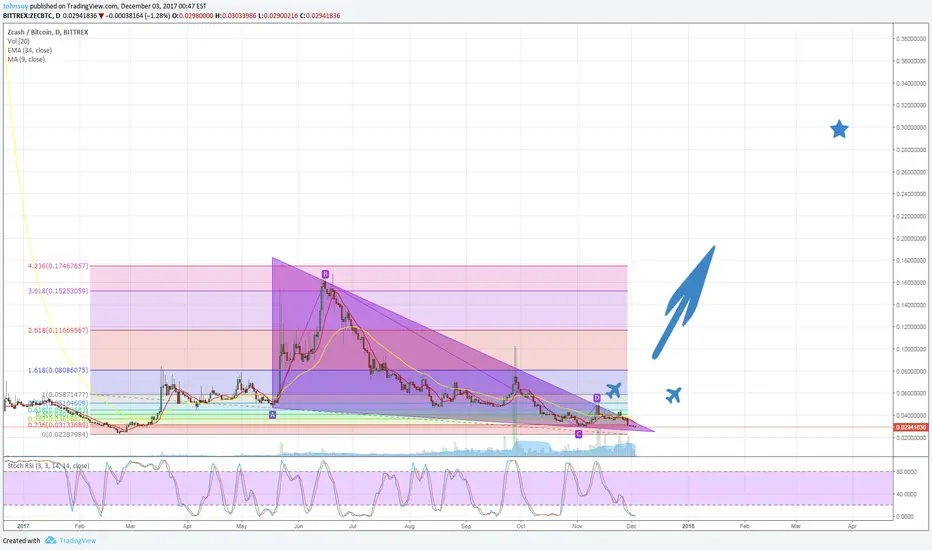Screen dimensions: 932x550
Task: Select the airplane icon below the blue arrow
Action: pyautogui.click(x=673, y=395)
